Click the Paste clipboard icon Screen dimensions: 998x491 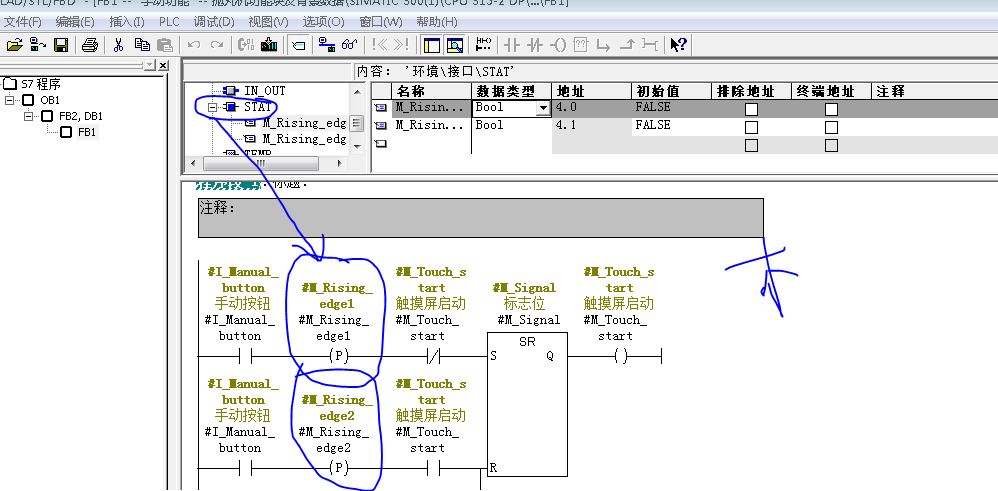(x=165, y=45)
